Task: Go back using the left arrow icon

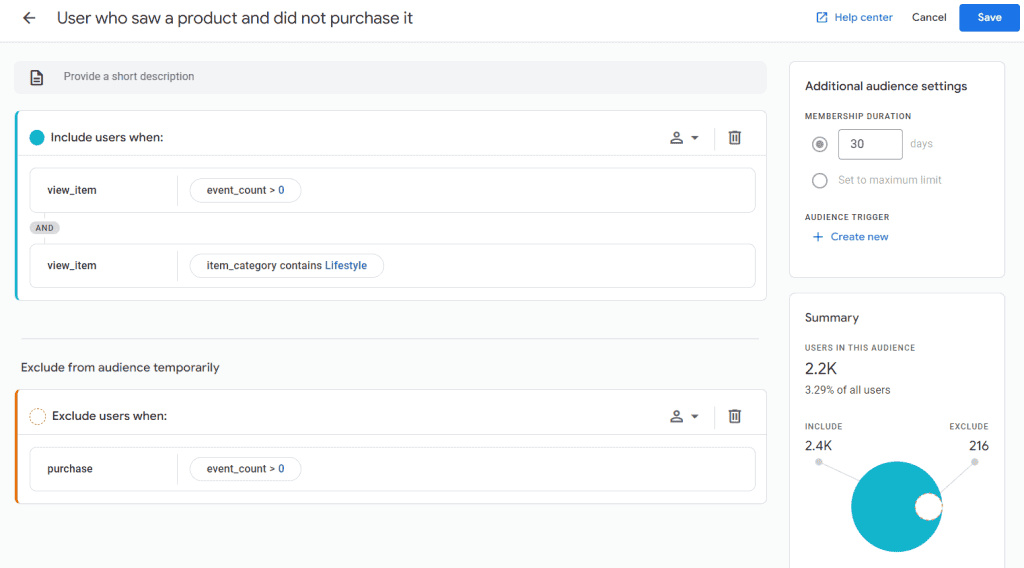Action: click(x=29, y=18)
